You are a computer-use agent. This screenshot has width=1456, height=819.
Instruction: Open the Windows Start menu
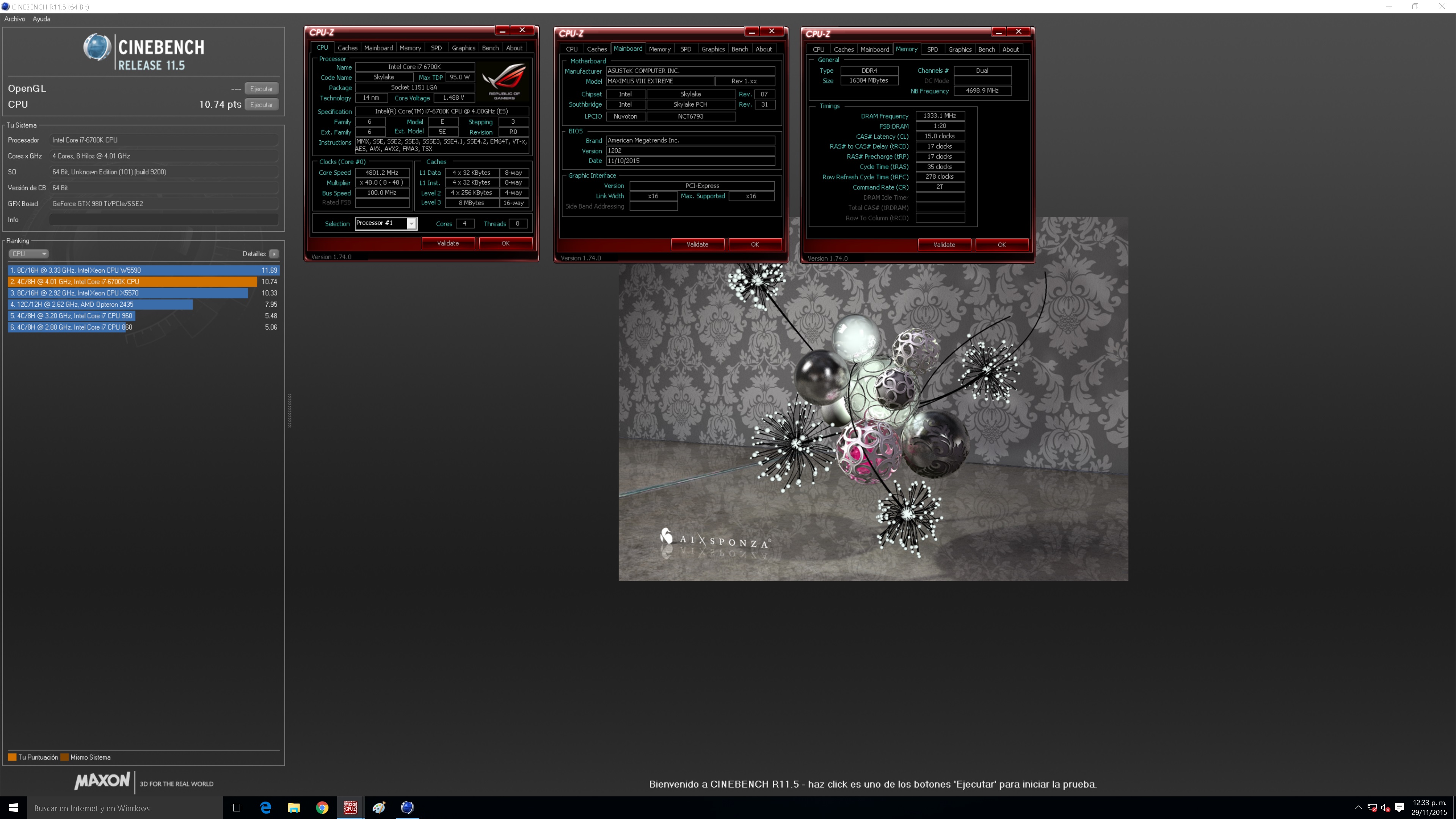tap(14, 808)
